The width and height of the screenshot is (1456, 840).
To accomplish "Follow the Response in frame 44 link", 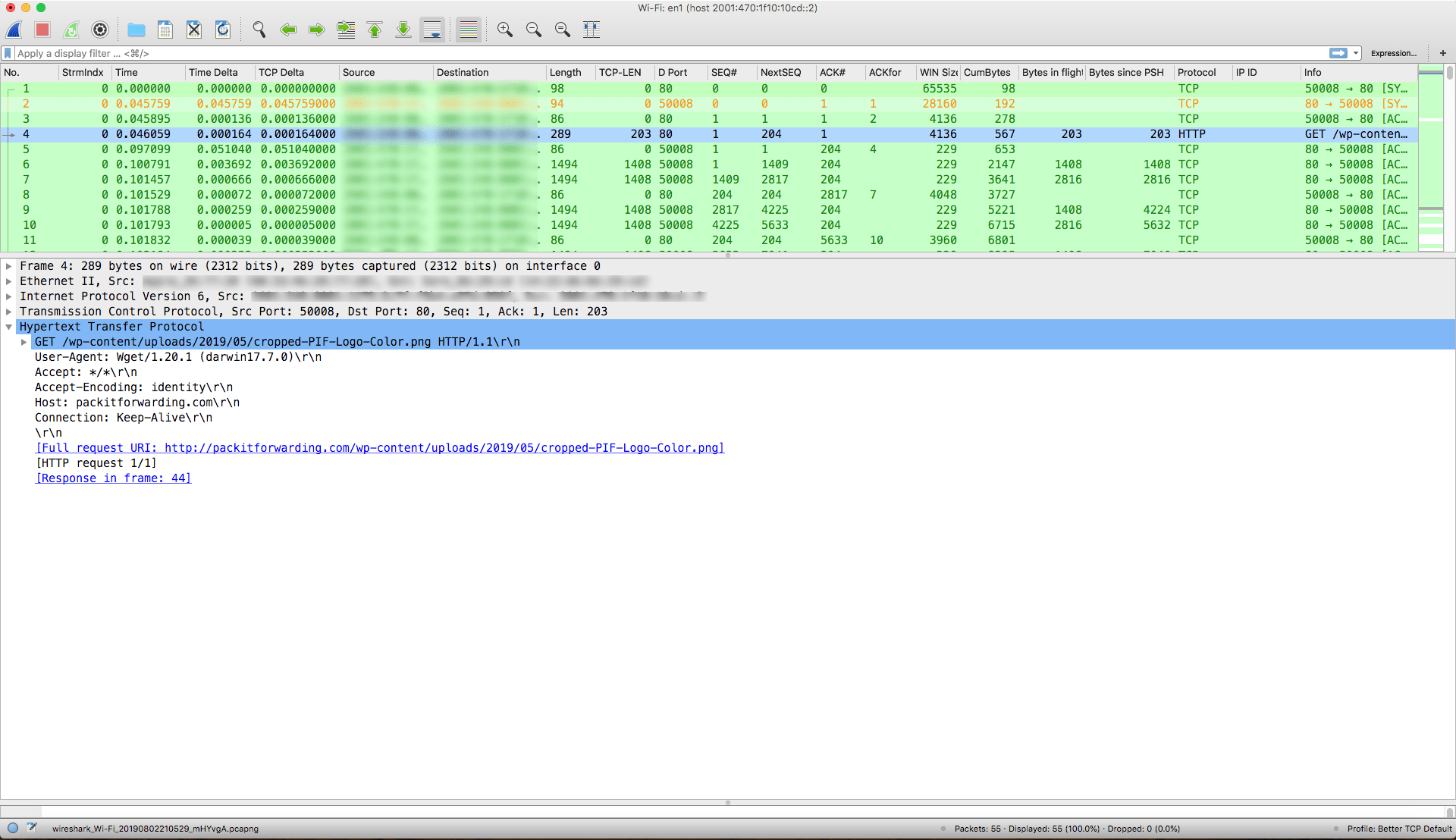I will 113,478.
